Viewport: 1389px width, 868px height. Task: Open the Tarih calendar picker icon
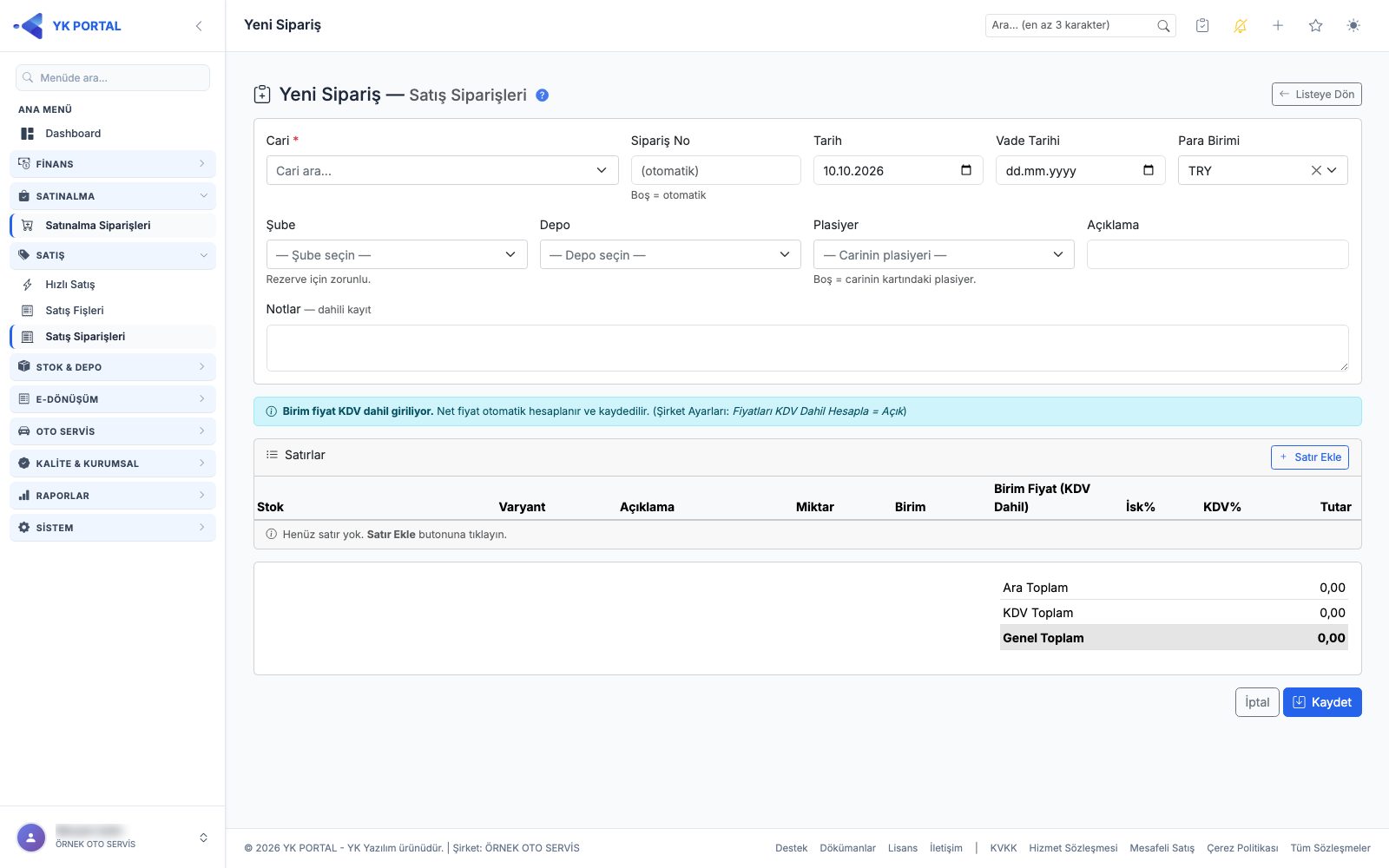[966, 170]
